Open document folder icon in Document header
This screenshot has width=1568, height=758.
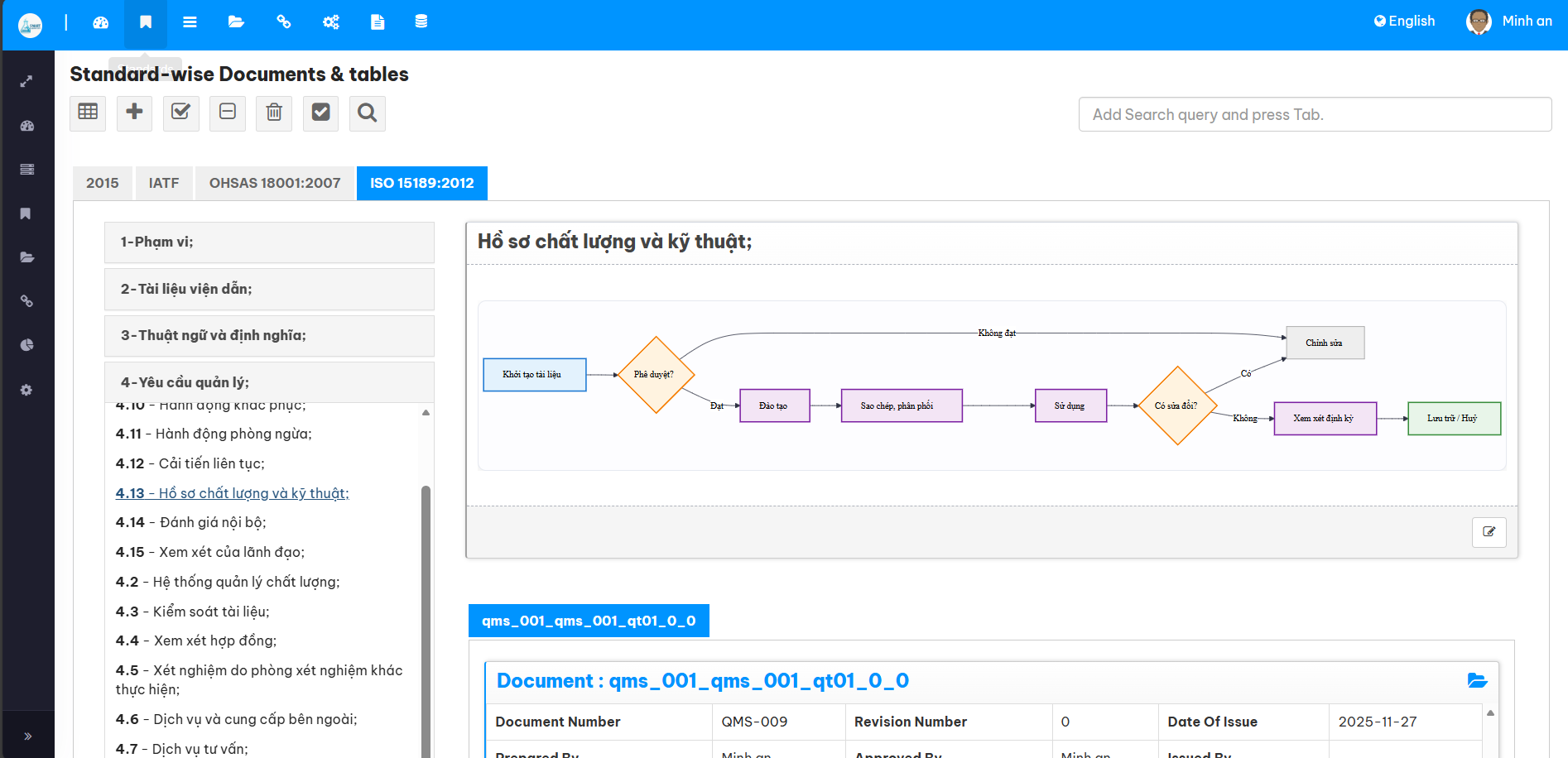point(1477,680)
